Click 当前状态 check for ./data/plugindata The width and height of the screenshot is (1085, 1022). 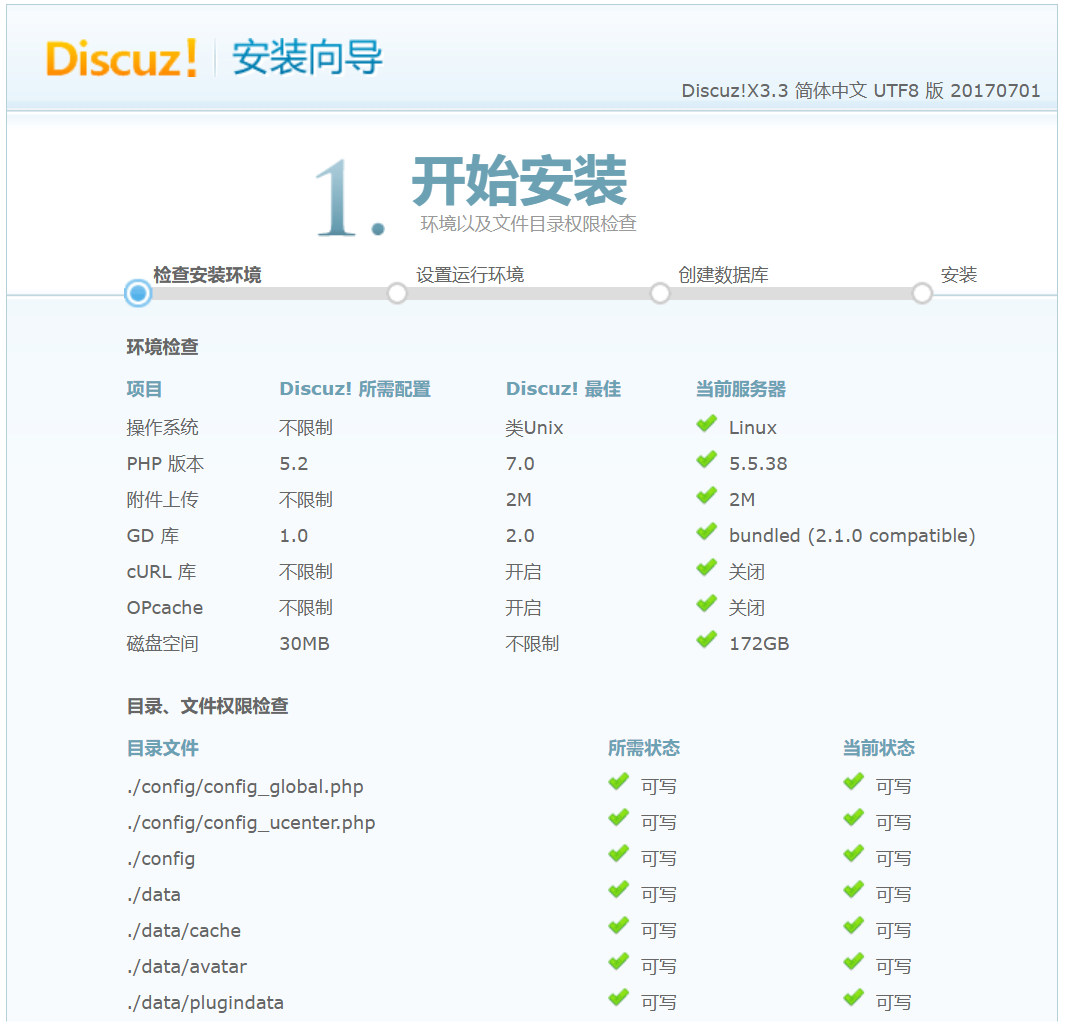[x=854, y=998]
